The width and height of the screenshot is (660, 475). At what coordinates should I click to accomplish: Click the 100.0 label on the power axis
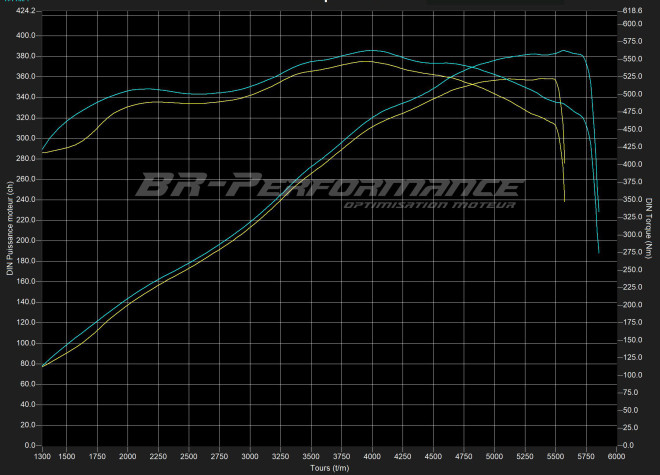24,343
